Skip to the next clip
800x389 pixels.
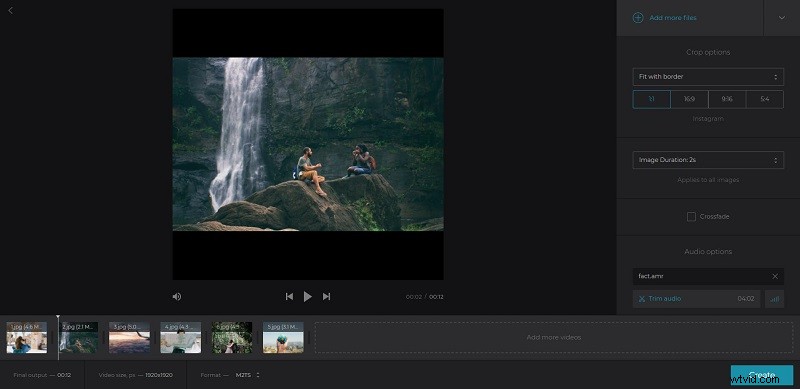tap(327, 297)
